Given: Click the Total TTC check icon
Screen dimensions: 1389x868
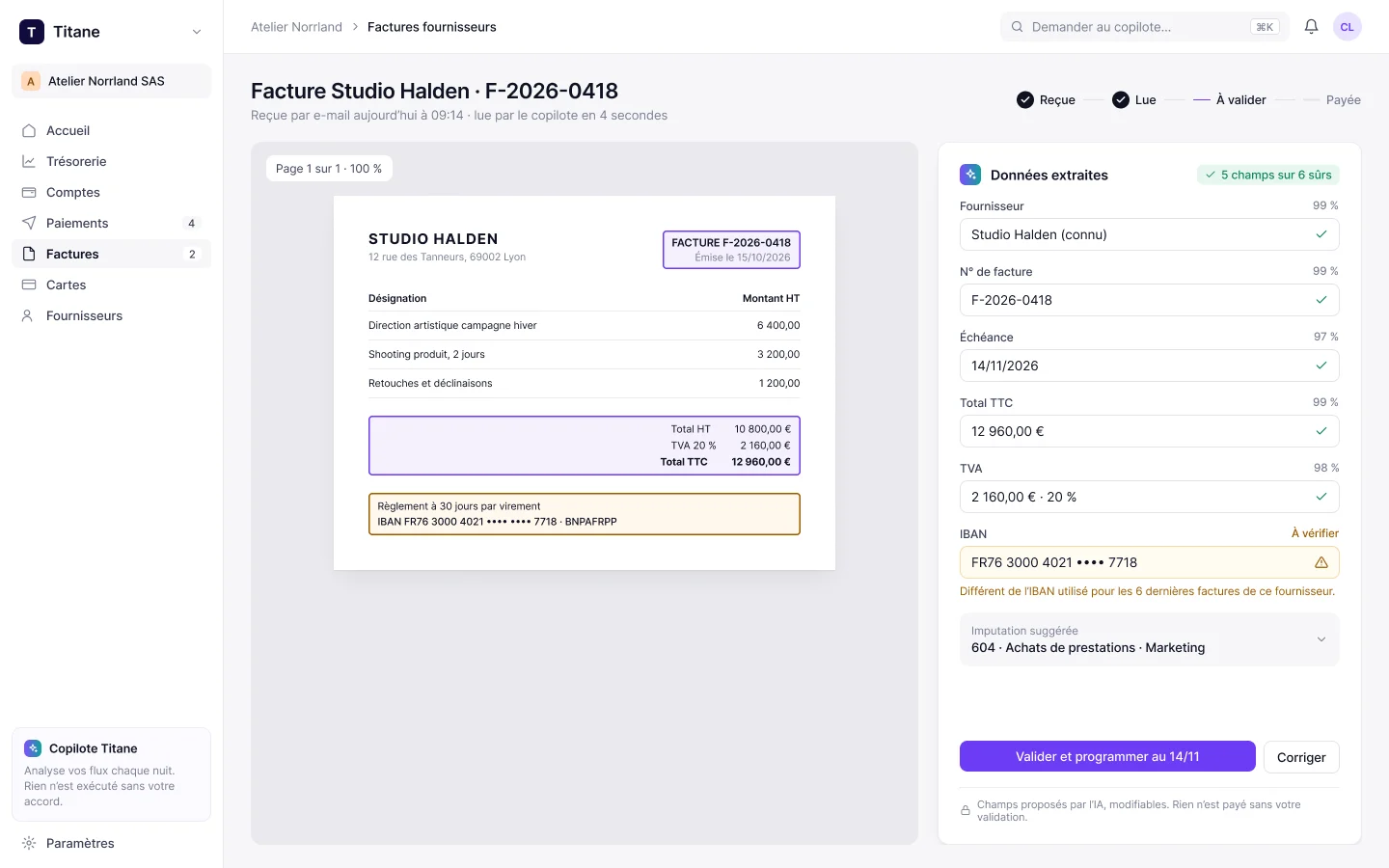Looking at the screenshot, I should point(1321,431).
